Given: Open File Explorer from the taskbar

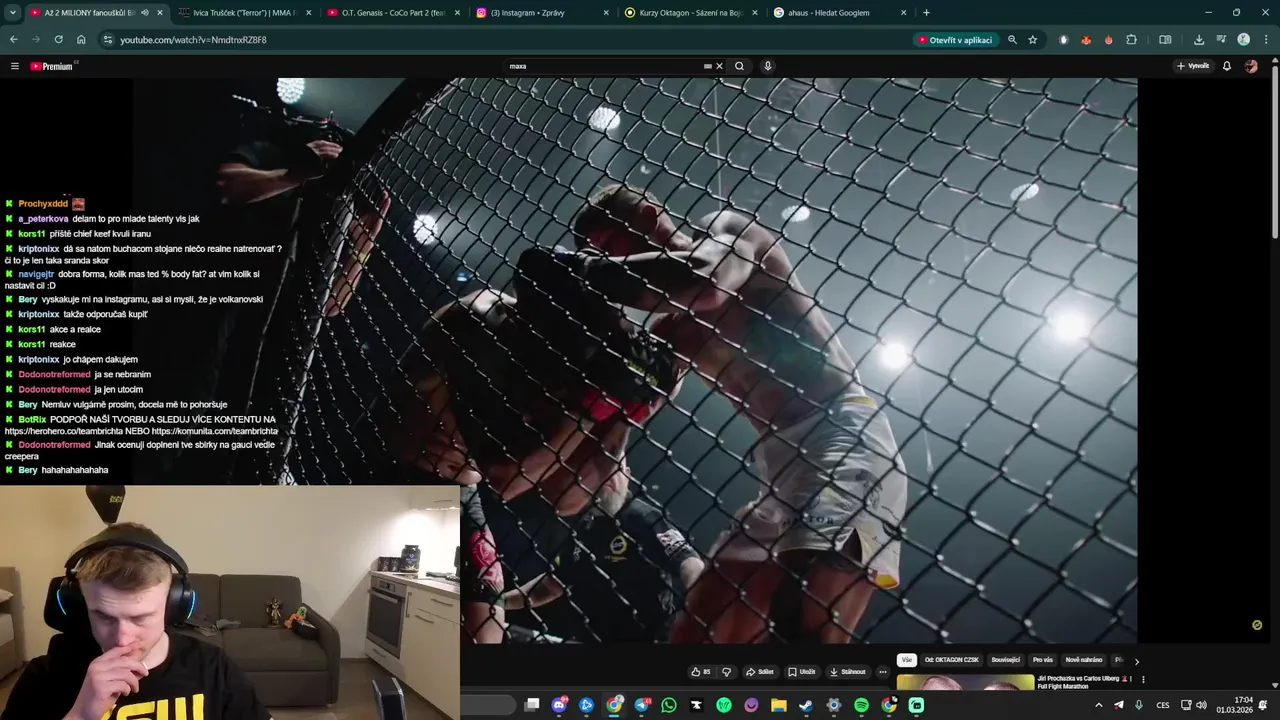Looking at the screenshot, I should point(779,705).
